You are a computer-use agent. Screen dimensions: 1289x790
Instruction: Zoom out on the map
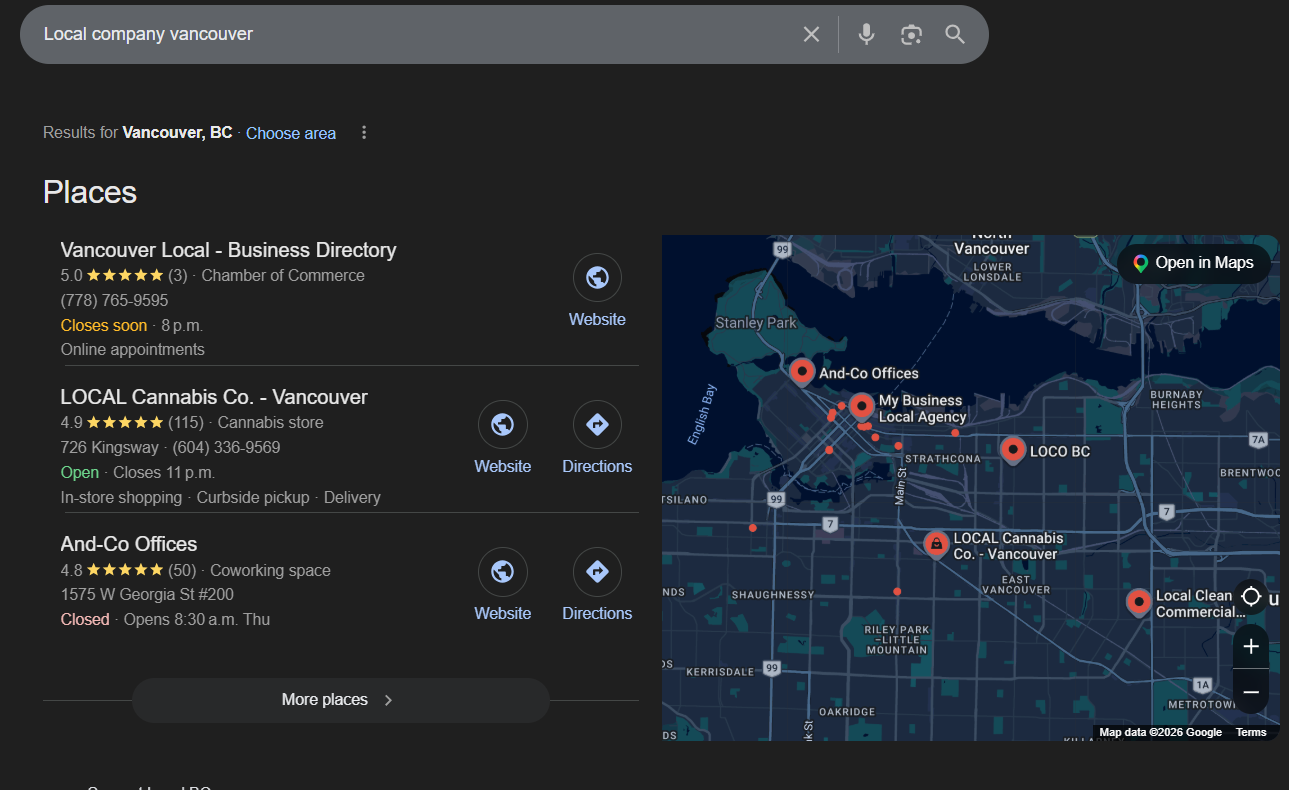point(1251,691)
